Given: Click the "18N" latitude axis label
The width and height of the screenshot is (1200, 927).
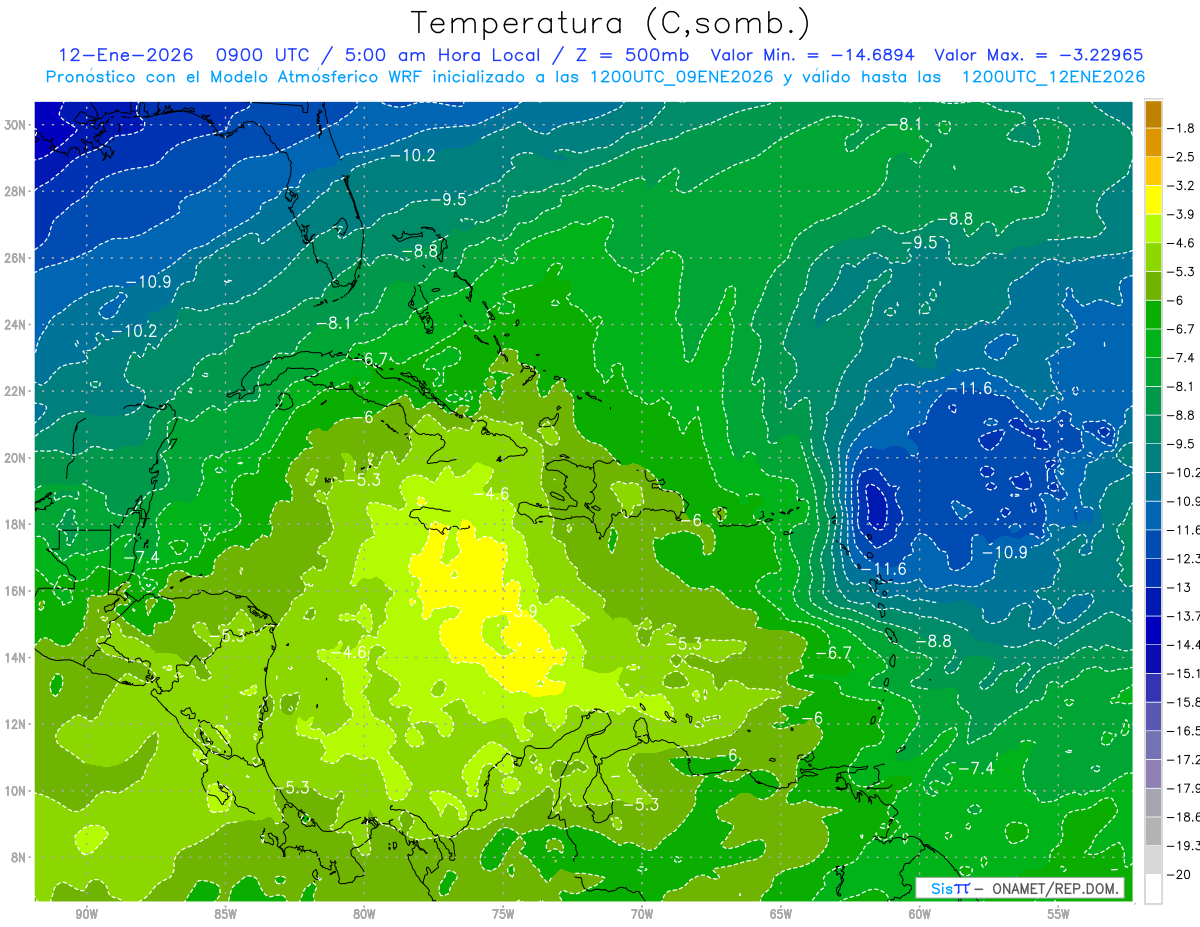Looking at the screenshot, I should (16, 524).
